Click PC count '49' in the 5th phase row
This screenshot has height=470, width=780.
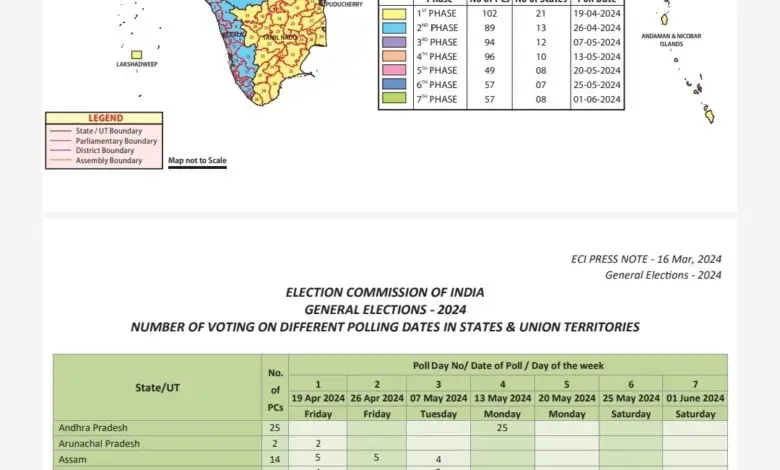pos(489,71)
